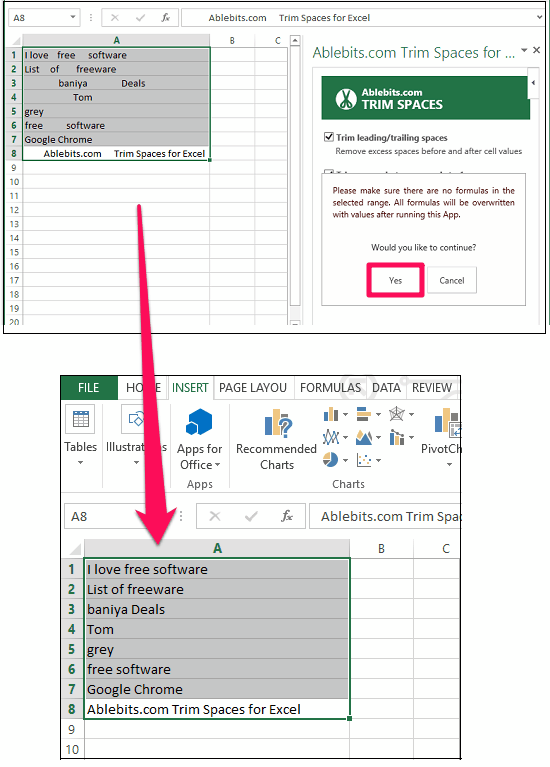Select cell 'free software' in bottom sheet
This screenshot has height=767, width=550.
tap(217, 670)
